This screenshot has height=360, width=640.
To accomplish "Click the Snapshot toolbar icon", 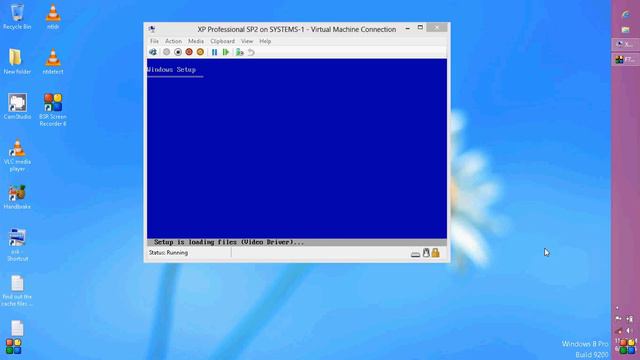I will 240,52.
